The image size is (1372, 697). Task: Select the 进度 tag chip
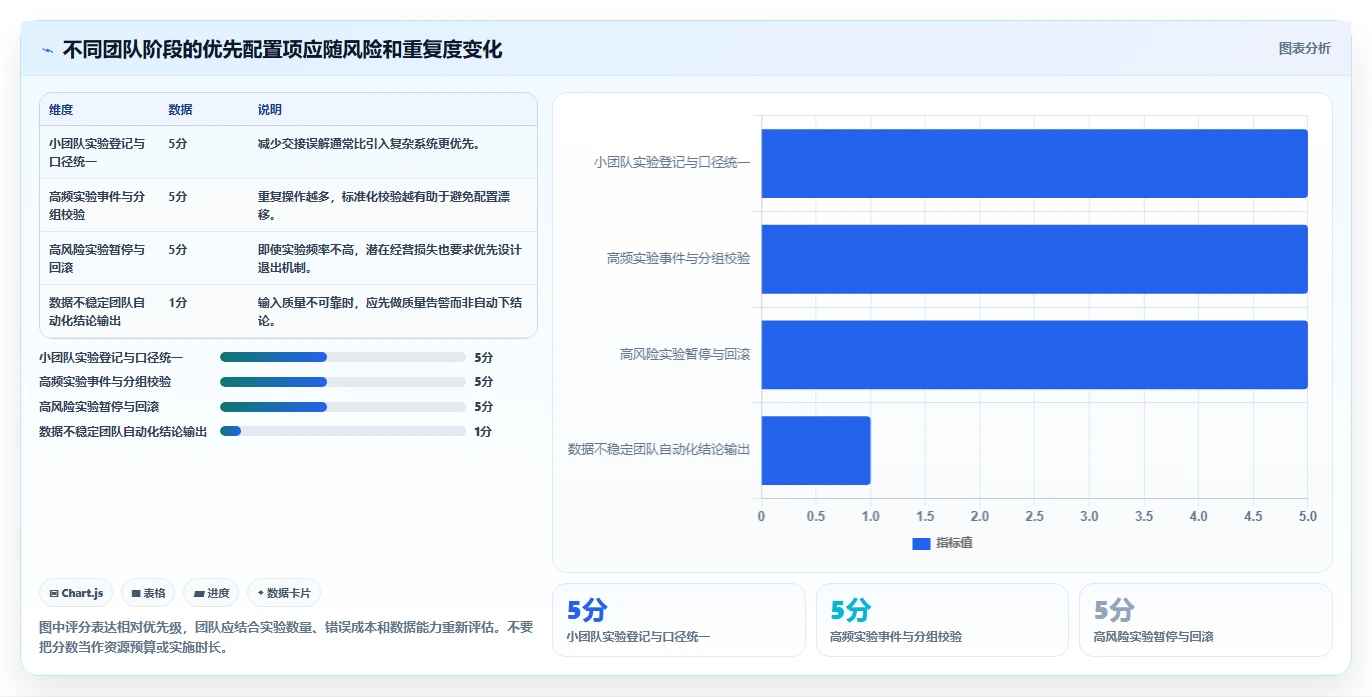coord(211,593)
